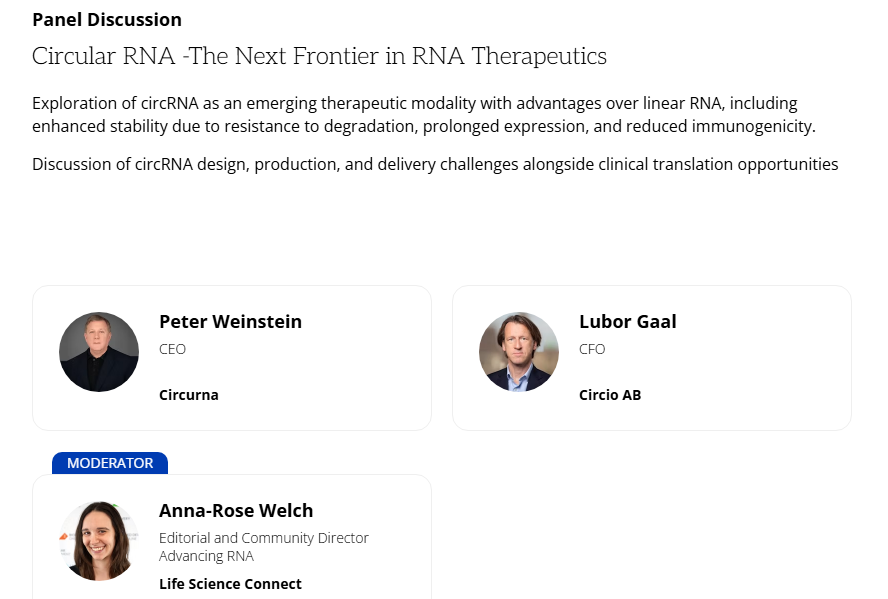Screen dimensions: 888x599
Task: Open Lubor Gaal's profile photo
Action: [519, 352]
